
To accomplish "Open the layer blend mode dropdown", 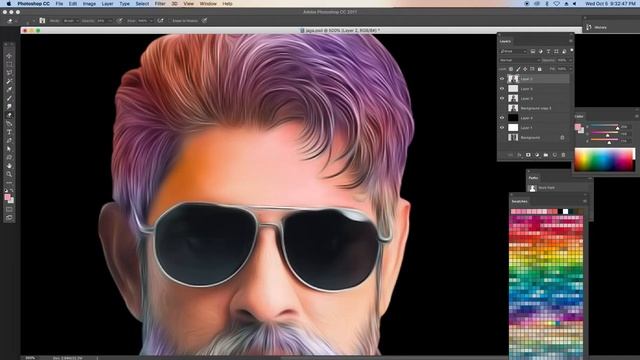I will [519, 60].
